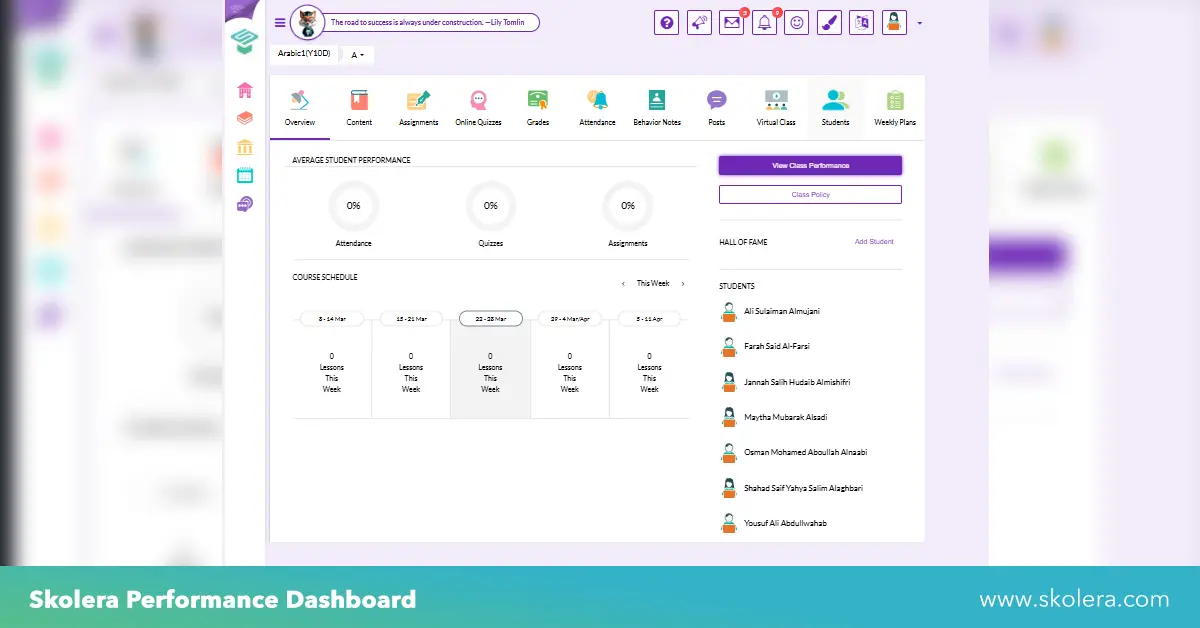Open the help question mark icon
The height and width of the screenshot is (628, 1200).
coord(667,23)
